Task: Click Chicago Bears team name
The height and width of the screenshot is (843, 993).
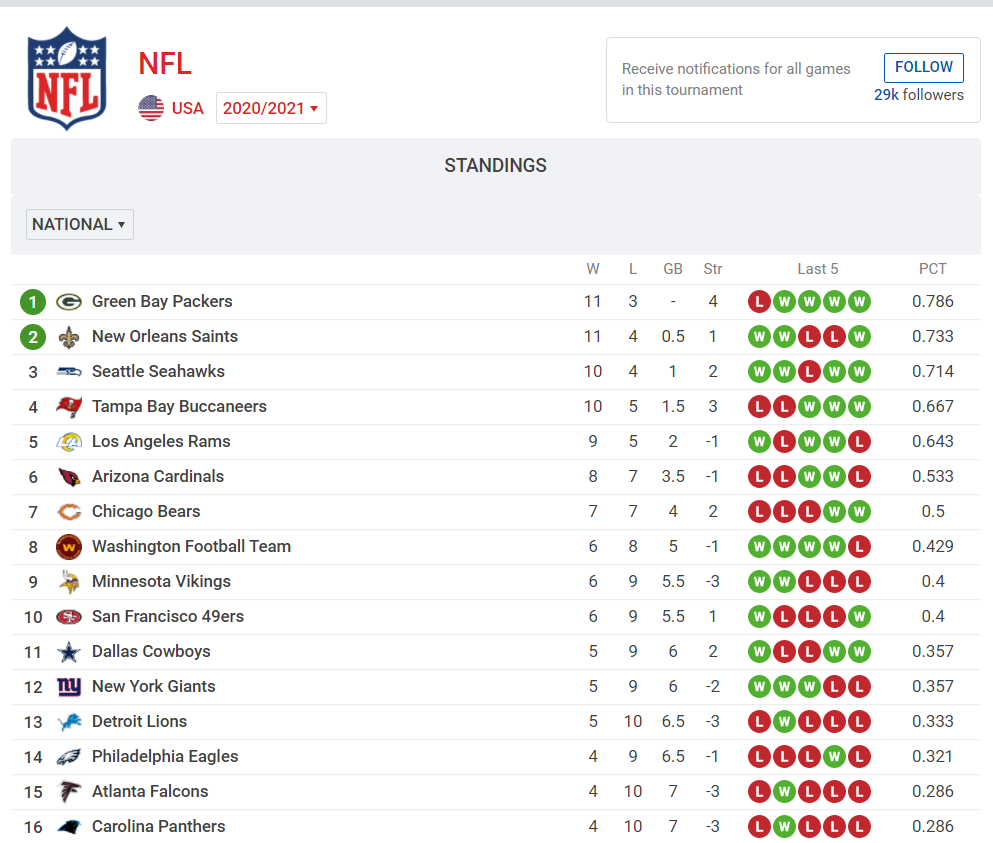Action: tap(146, 512)
